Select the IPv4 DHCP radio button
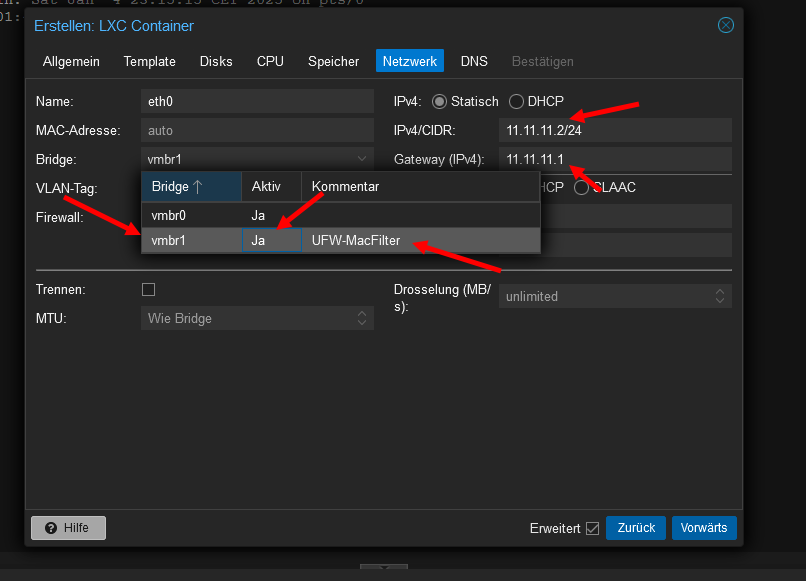Image resolution: width=806 pixels, height=581 pixels. click(517, 102)
